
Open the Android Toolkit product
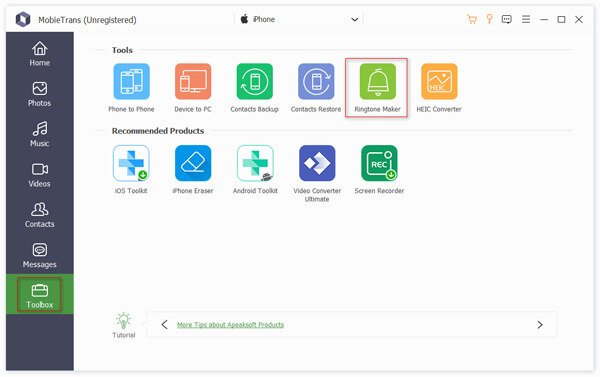pyautogui.click(x=255, y=163)
